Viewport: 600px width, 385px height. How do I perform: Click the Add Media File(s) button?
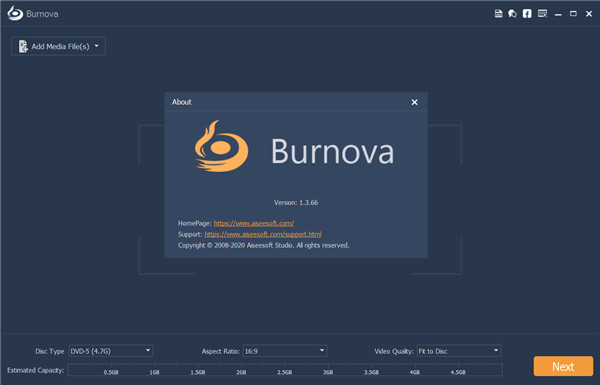pos(58,46)
